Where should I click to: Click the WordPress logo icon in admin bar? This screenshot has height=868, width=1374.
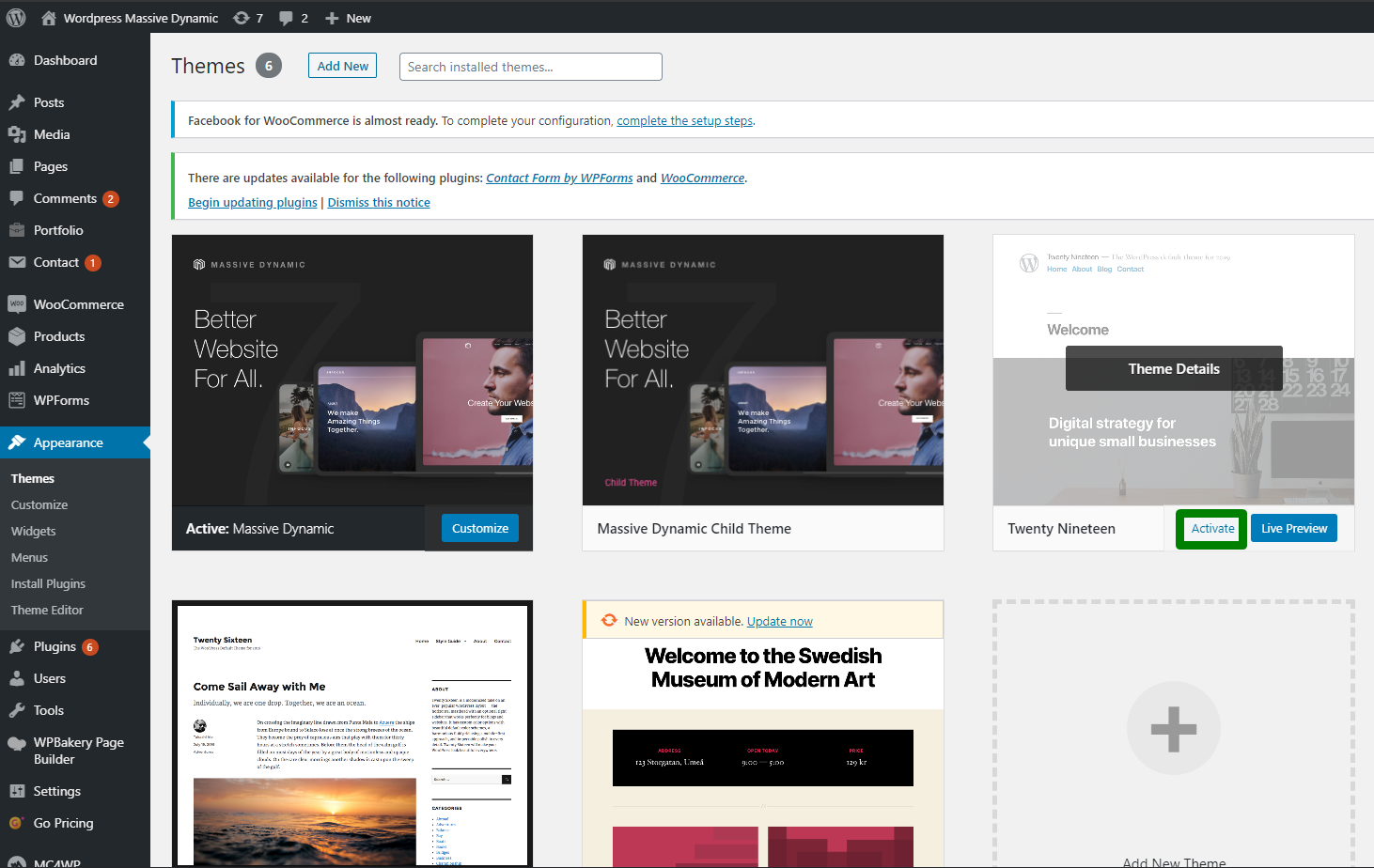(x=16, y=18)
